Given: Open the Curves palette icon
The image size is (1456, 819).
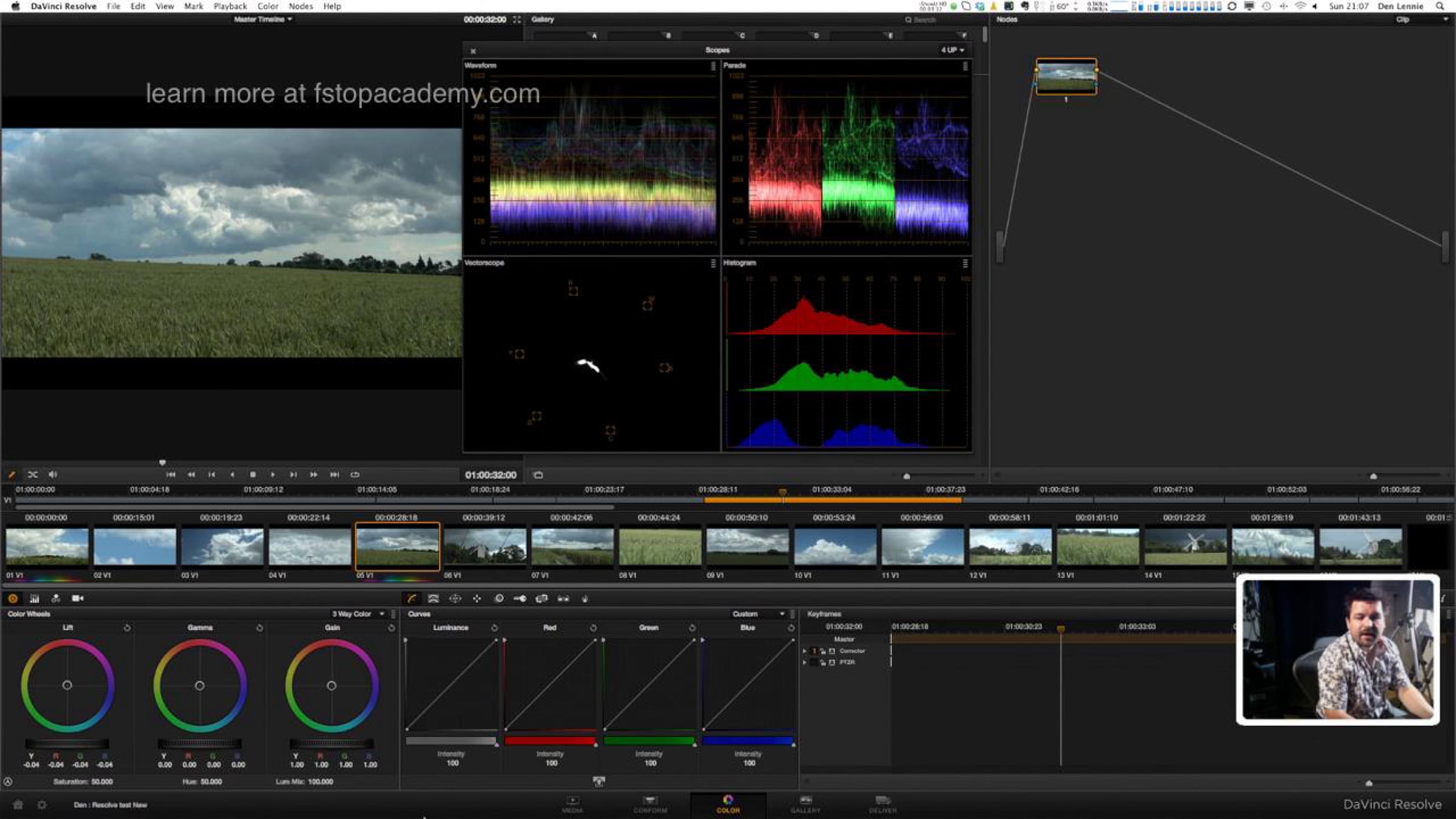Looking at the screenshot, I should [x=412, y=598].
